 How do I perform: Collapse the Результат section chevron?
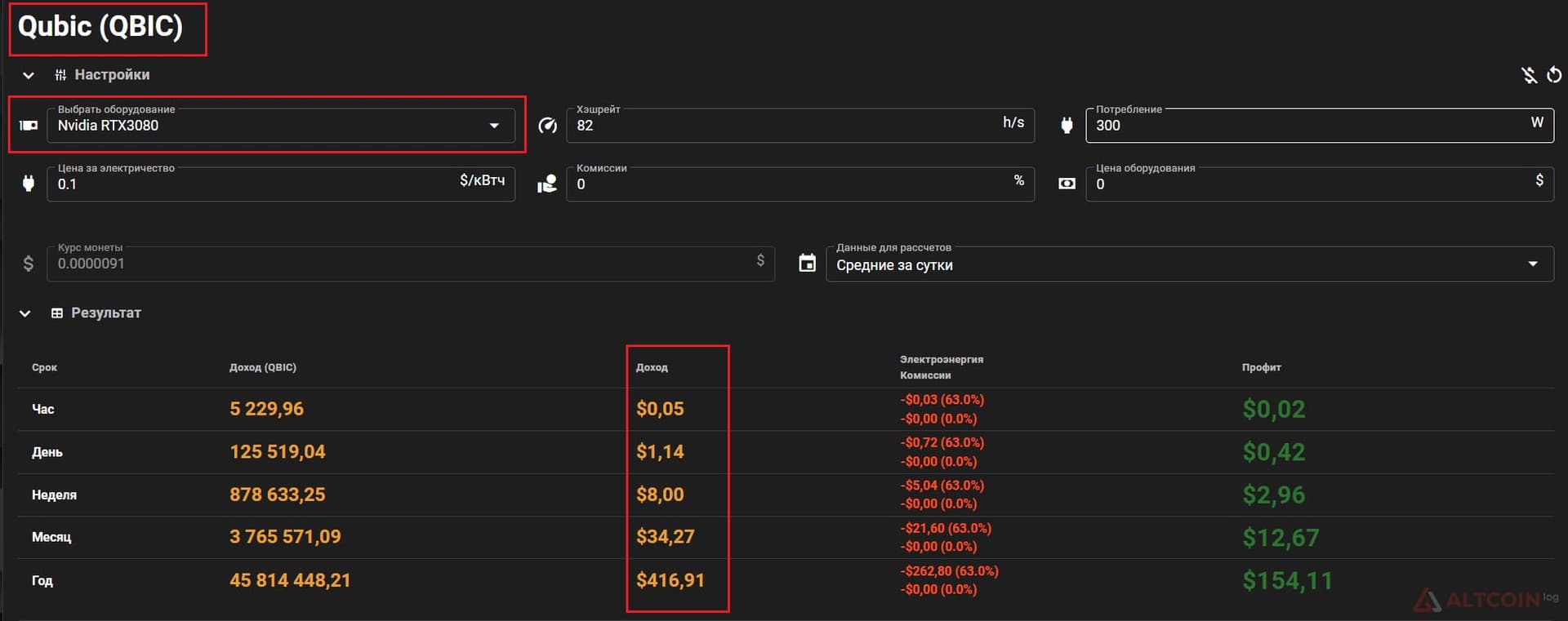(25, 313)
